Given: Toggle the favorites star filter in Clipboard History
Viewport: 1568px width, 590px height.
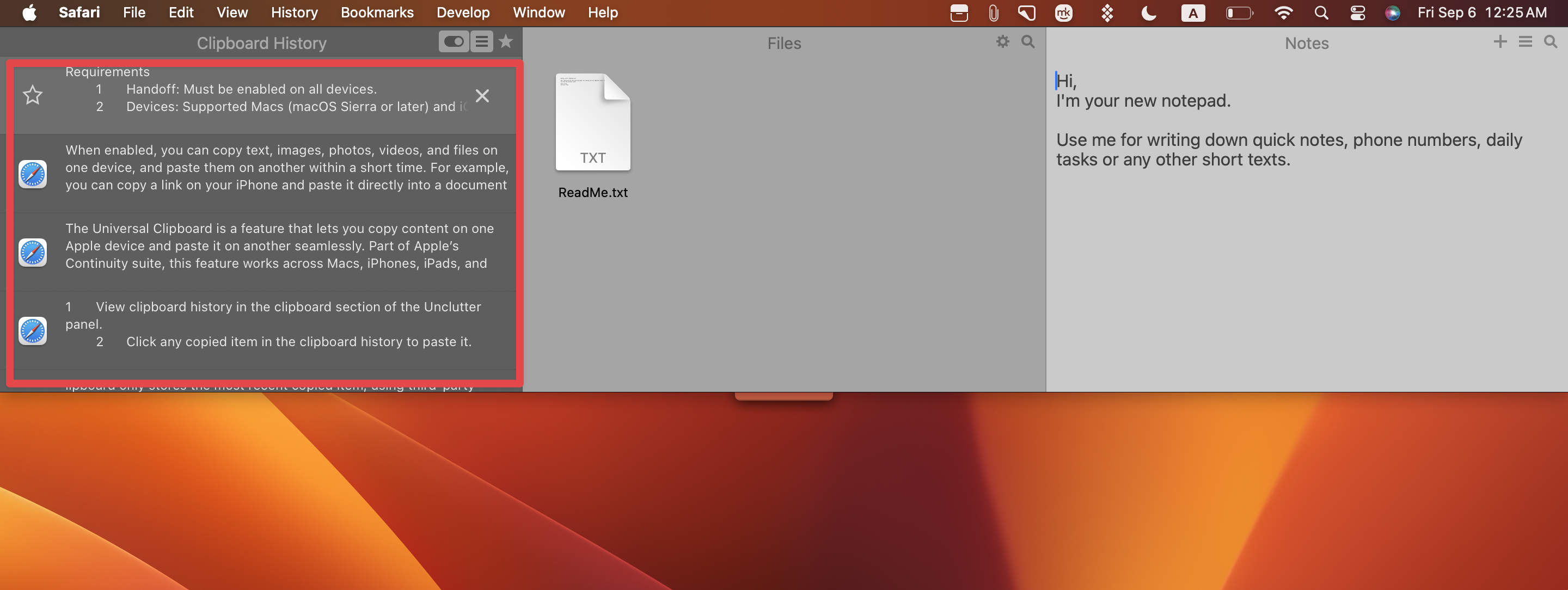Looking at the screenshot, I should pyautogui.click(x=505, y=42).
